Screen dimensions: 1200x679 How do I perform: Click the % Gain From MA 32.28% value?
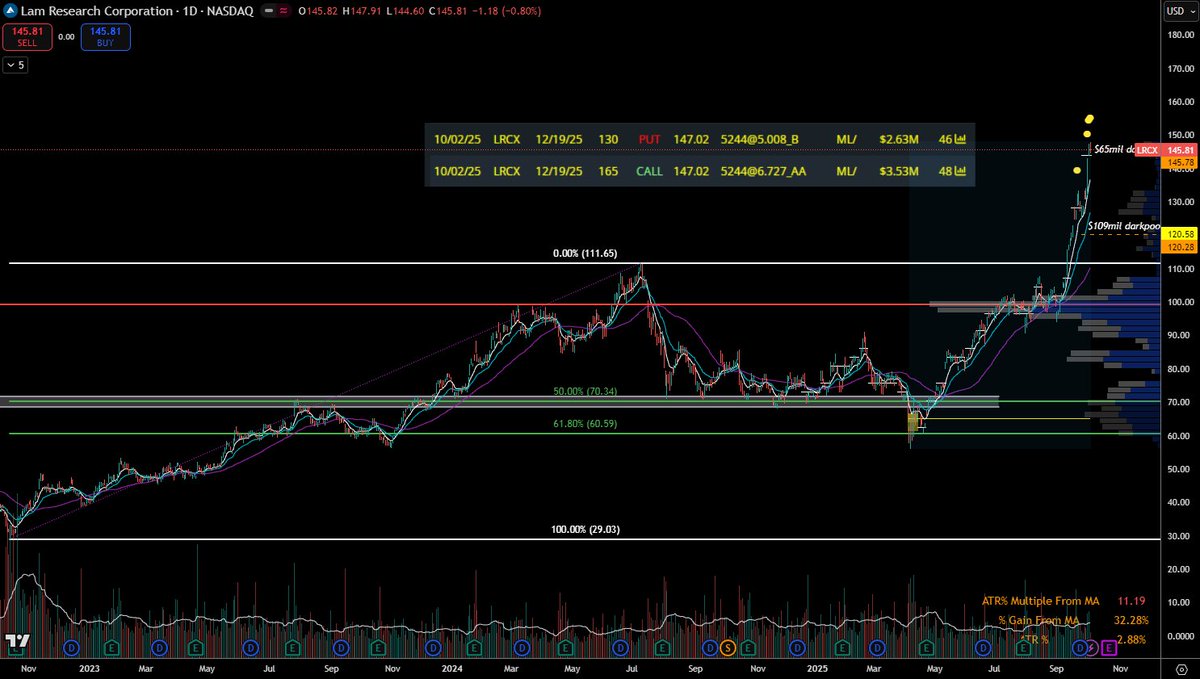[1131, 620]
